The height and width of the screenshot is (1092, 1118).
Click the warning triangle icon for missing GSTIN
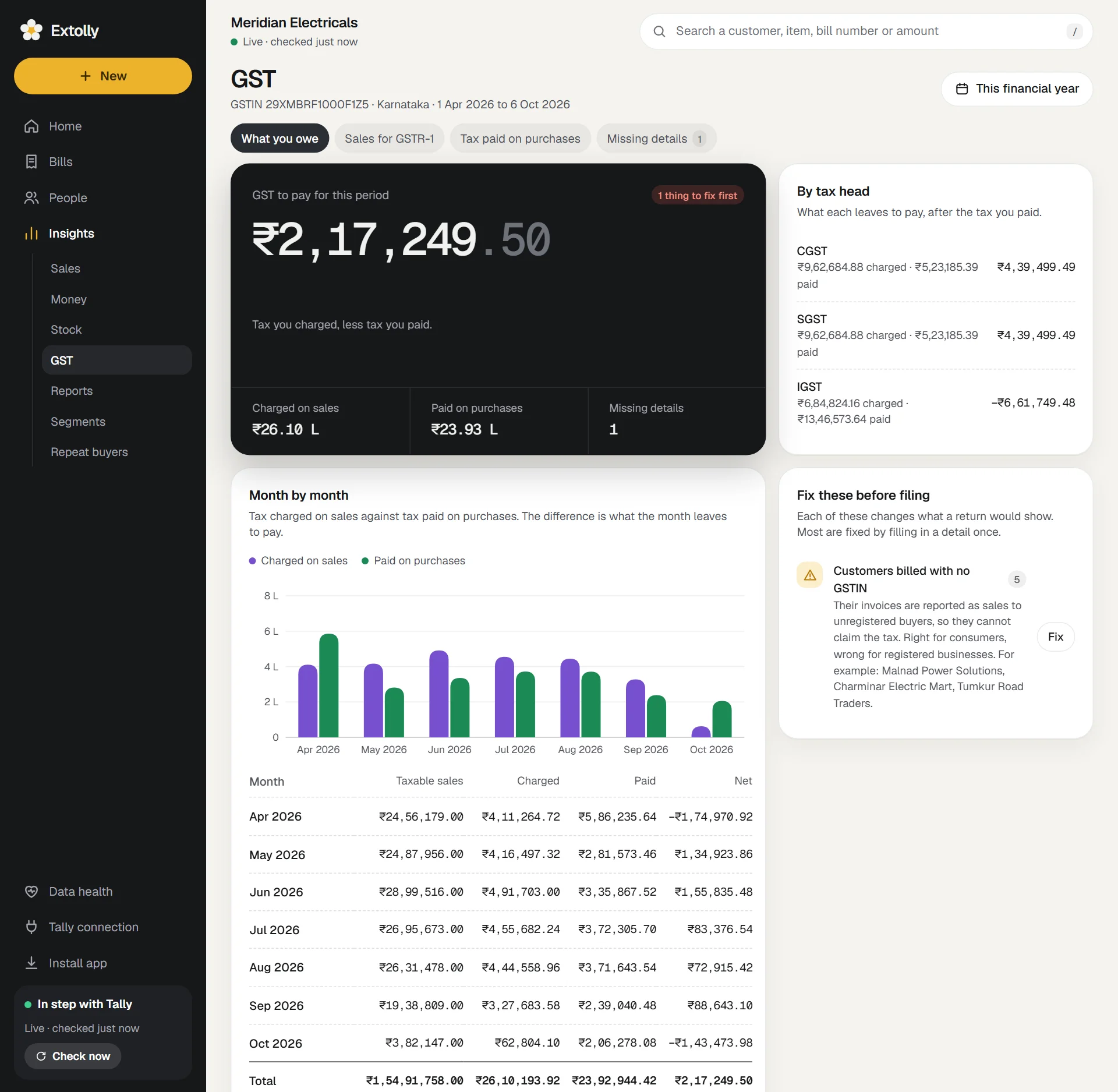810,575
